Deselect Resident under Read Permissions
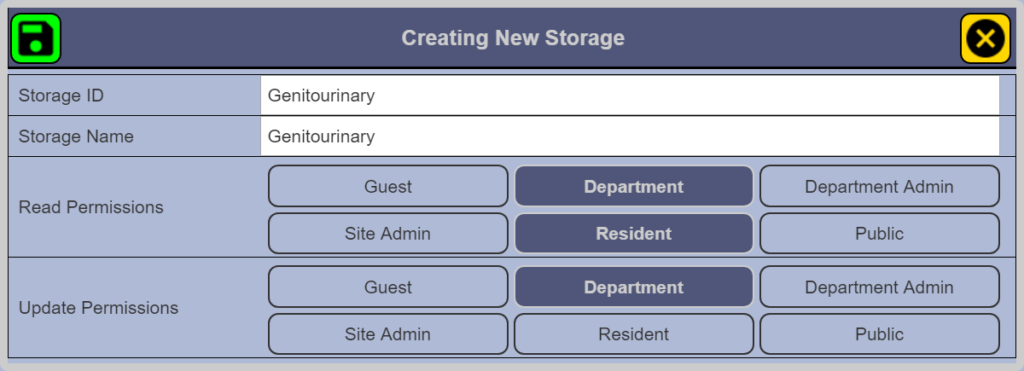The width and height of the screenshot is (1024, 371). pos(633,233)
